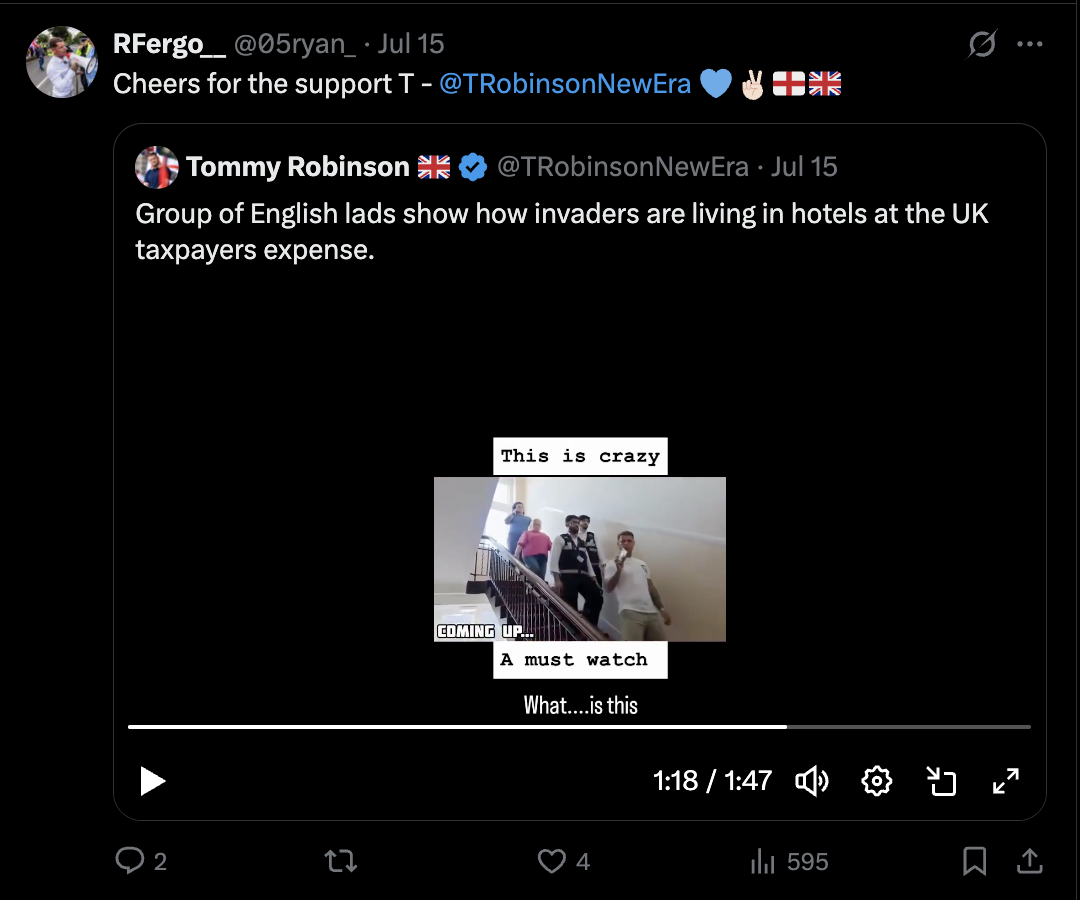Screen dimensions: 1080x900
Task: Open video settings gear
Action: coord(876,781)
